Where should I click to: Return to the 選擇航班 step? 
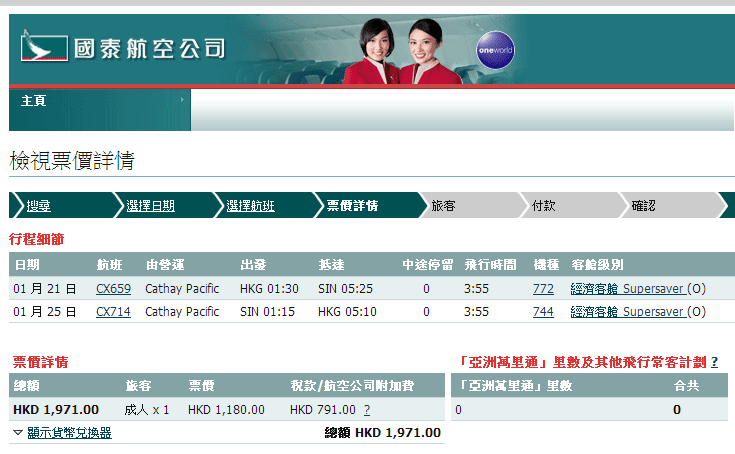[250, 206]
